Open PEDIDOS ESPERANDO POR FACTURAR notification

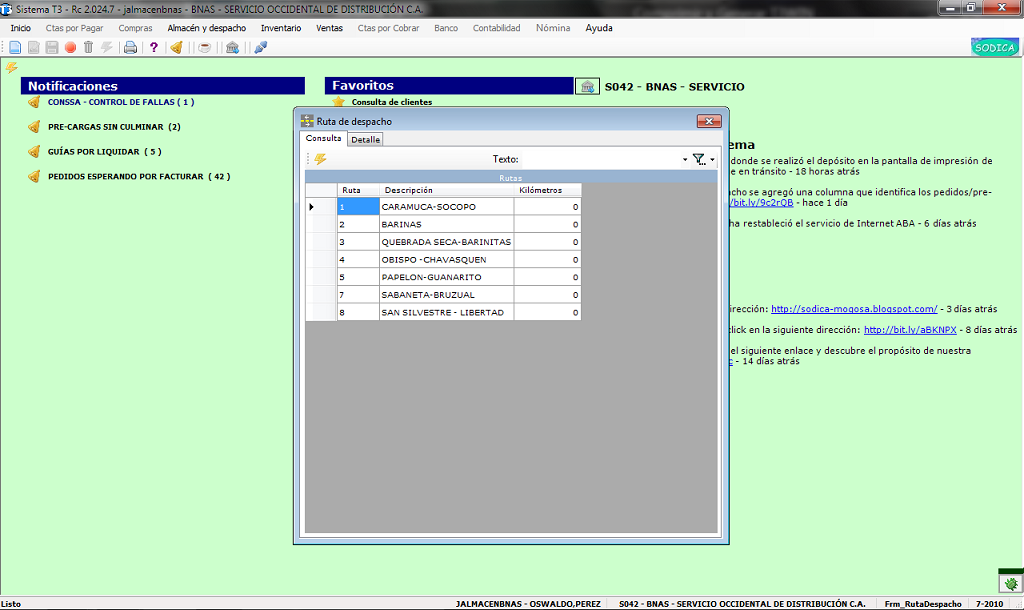tap(138, 176)
